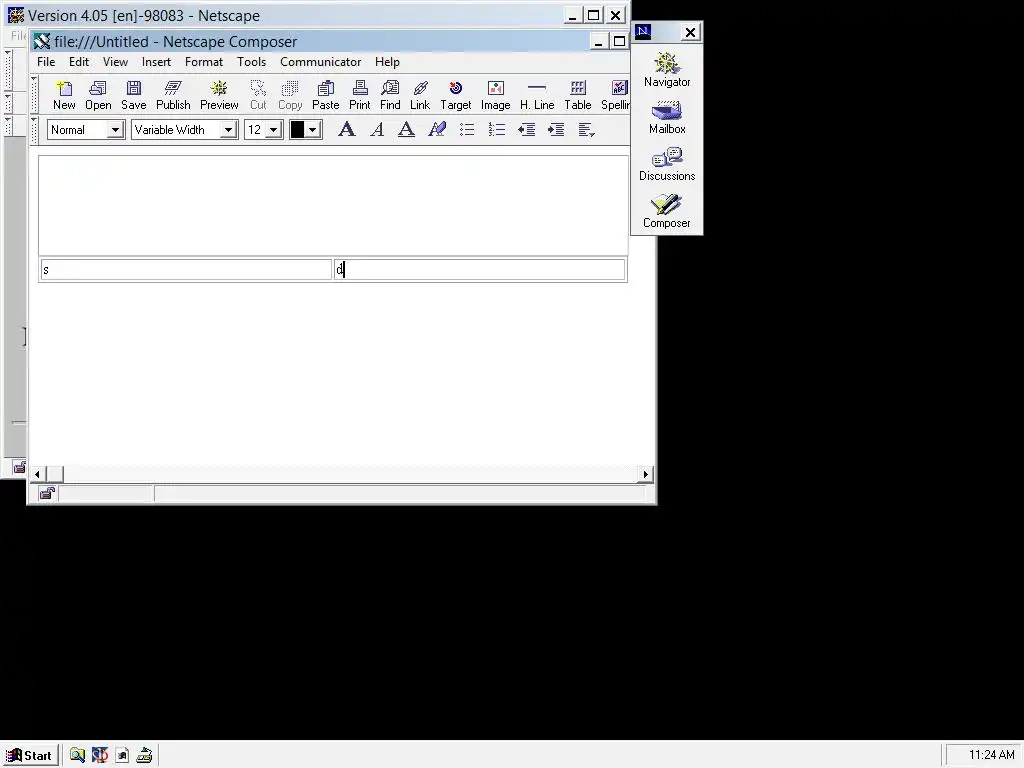Increase indent of the paragraph
Viewport: 1024px width, 768px height.
point(556,129)
